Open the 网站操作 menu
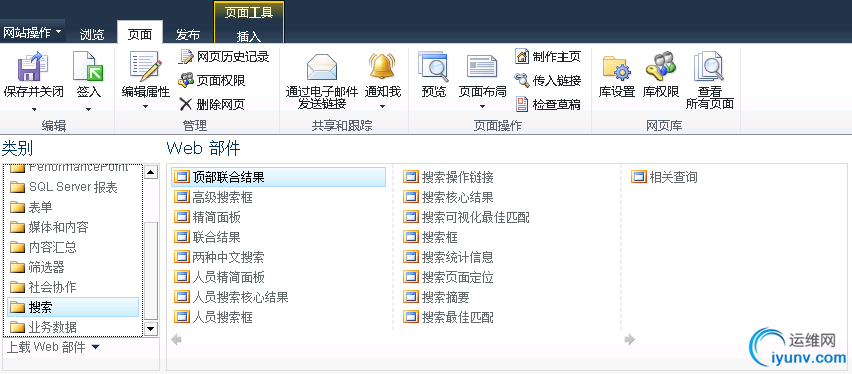Viewport: 852px width, 374px height. coord(32,33)
